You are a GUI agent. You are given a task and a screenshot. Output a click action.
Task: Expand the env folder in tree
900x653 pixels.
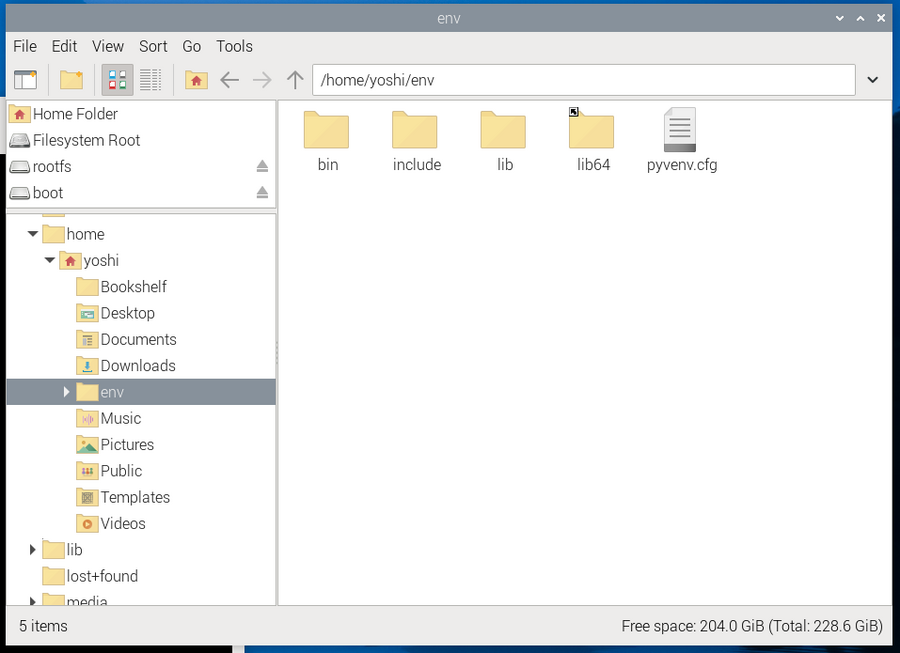pos(66,392)
